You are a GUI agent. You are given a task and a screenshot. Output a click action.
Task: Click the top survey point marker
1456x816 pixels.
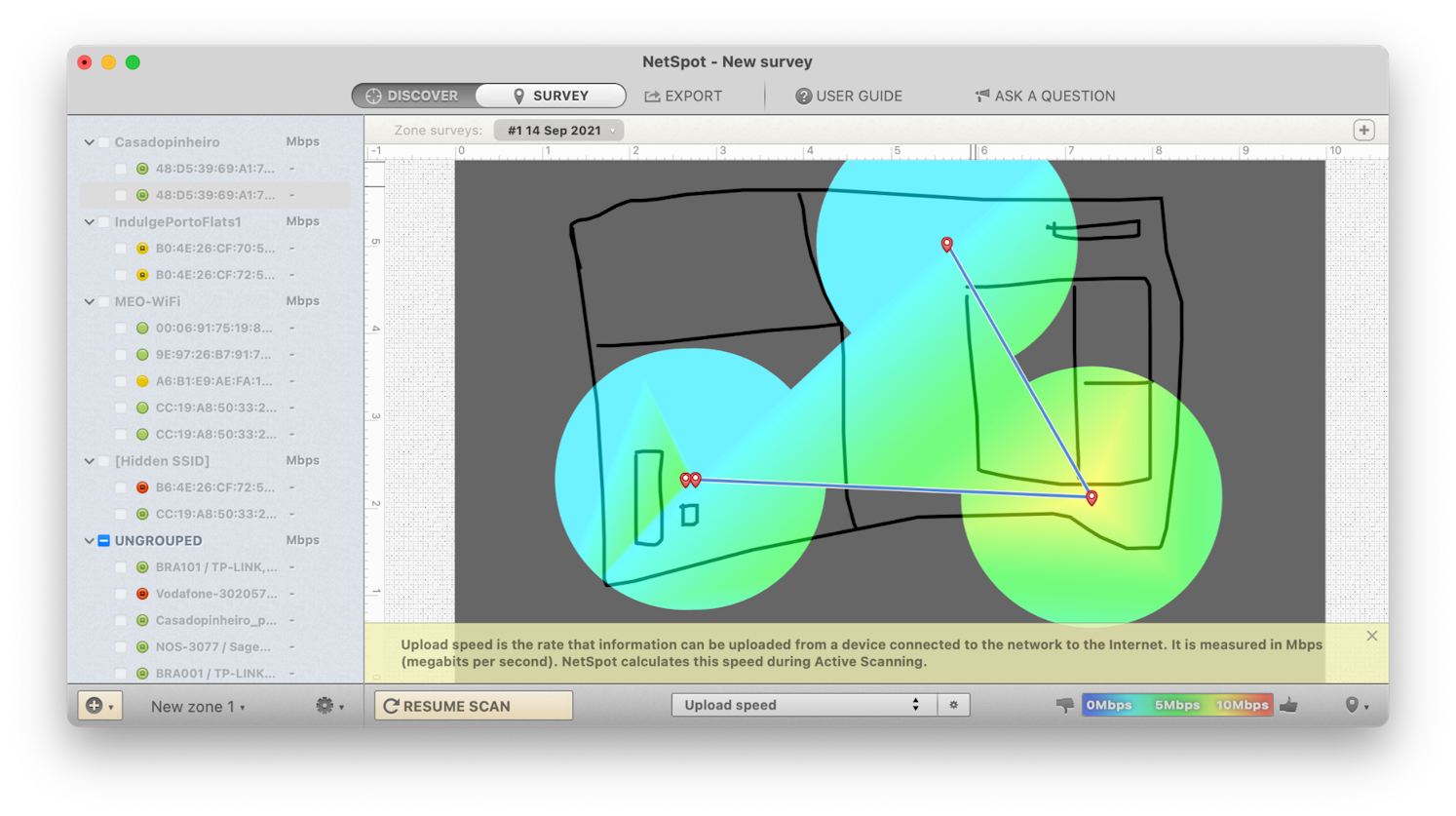(946, 244)
